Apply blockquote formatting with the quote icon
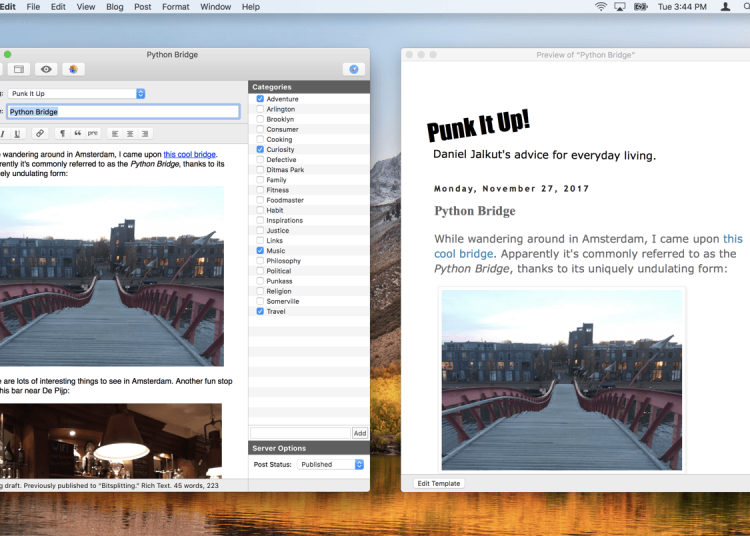The height and width of the screenshot is (536, 750). 78,133
